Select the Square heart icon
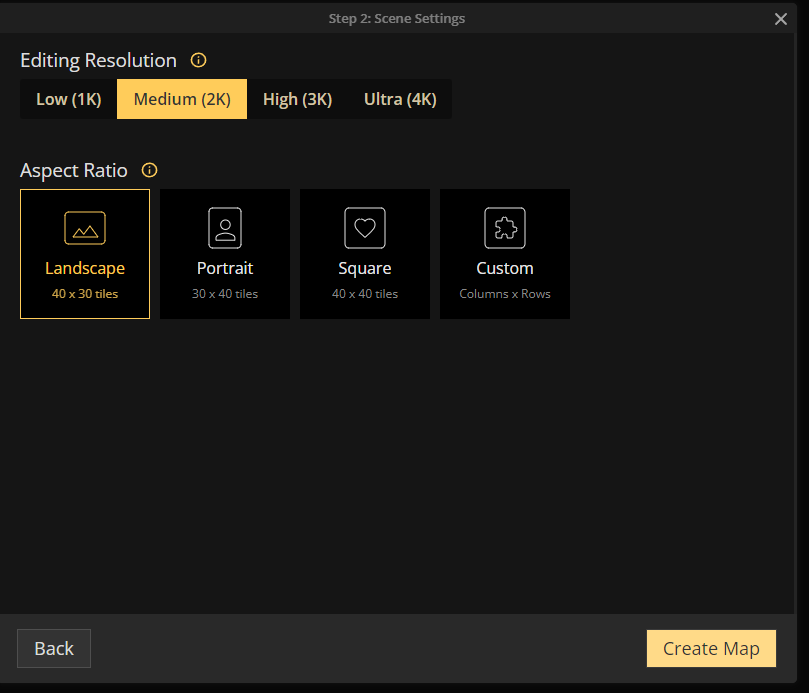The width and height of the screenshot is (809, 693). click(x=365, y=228)
